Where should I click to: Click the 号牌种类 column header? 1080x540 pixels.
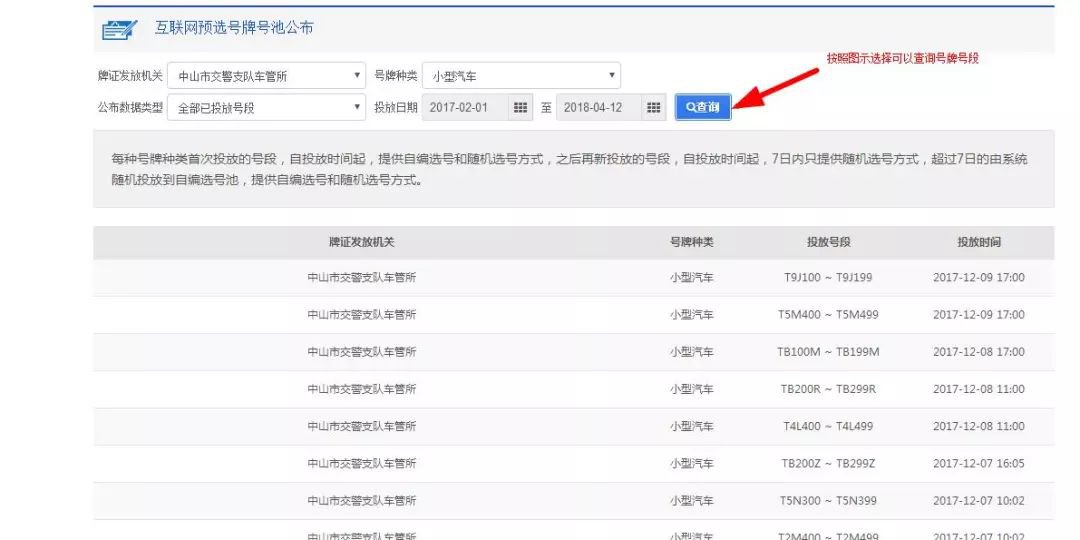click(691, 242)
